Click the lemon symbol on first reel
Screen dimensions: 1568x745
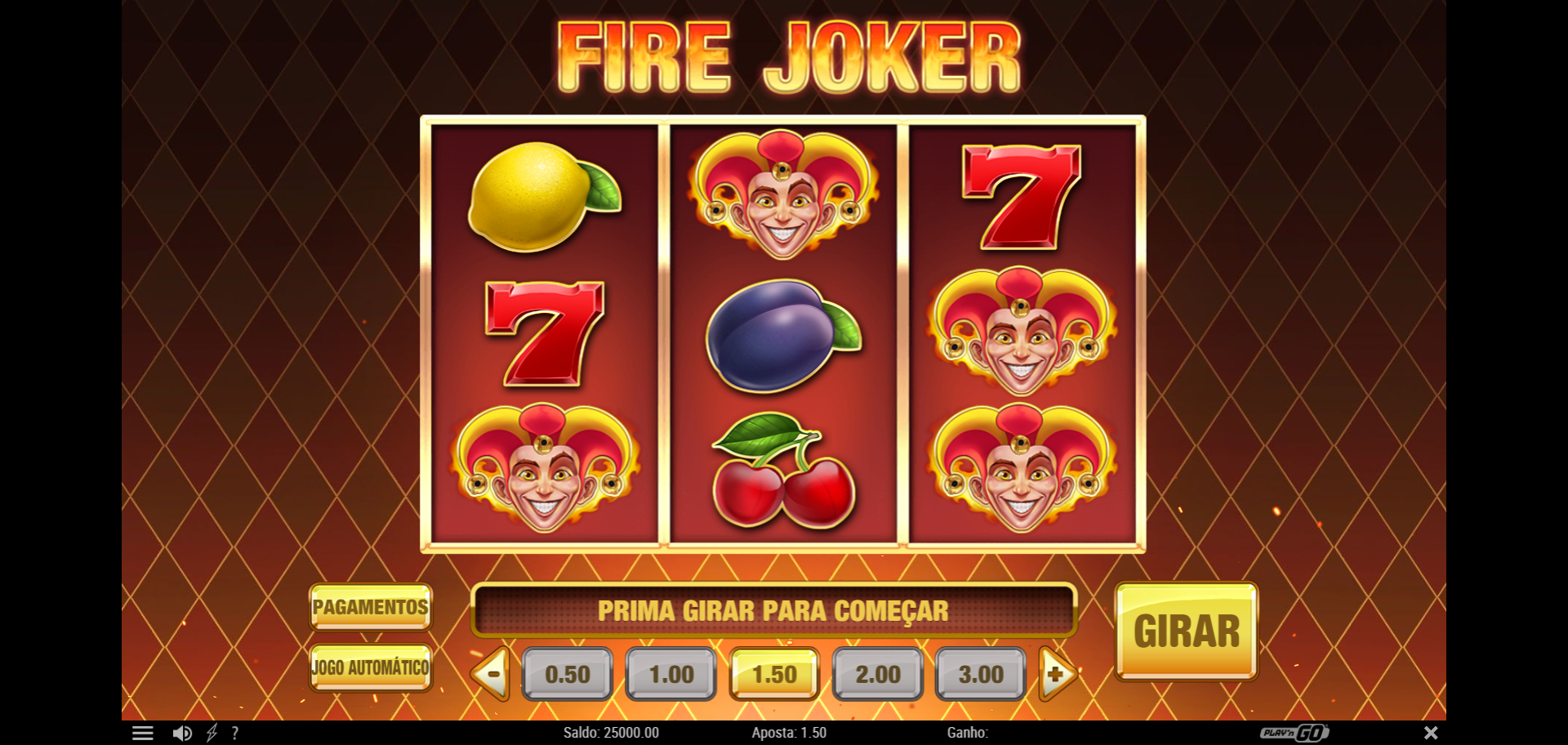click(x=544, y=196)
